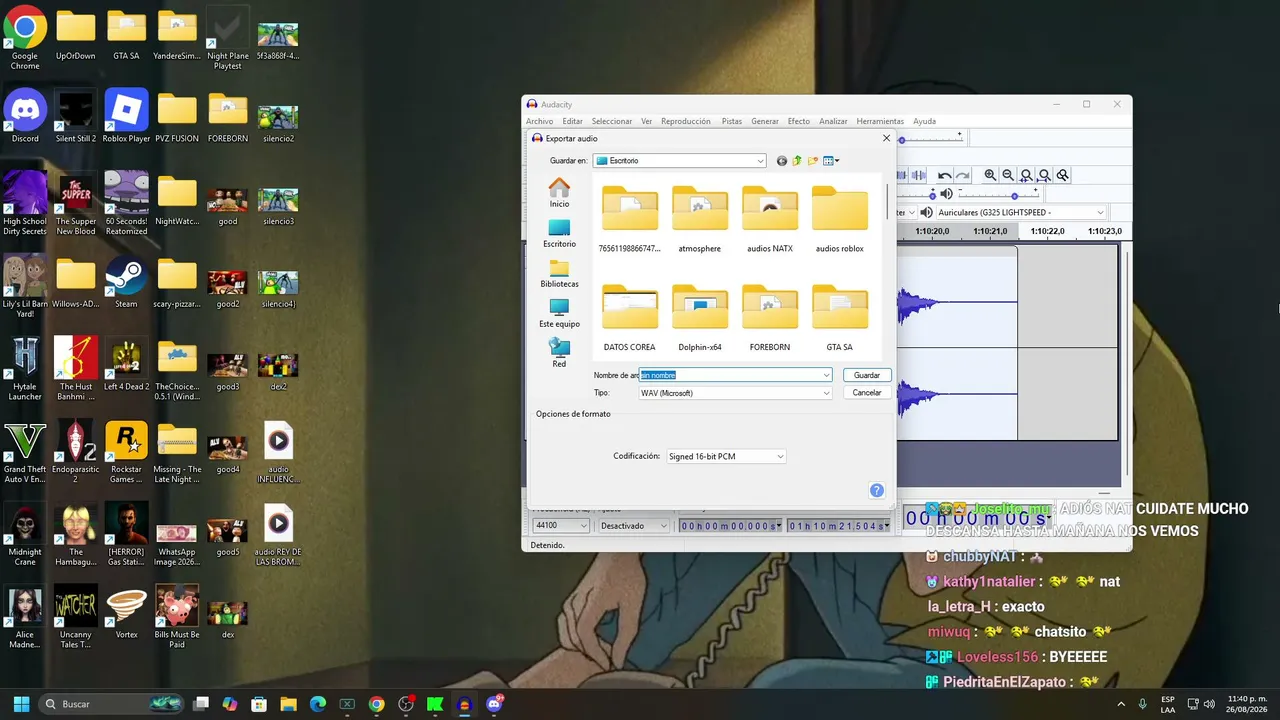This screenshot has height=720, width=1280.
Task: Open the Inicio shortcut in dialog sidebar
Action: point(559,192)
